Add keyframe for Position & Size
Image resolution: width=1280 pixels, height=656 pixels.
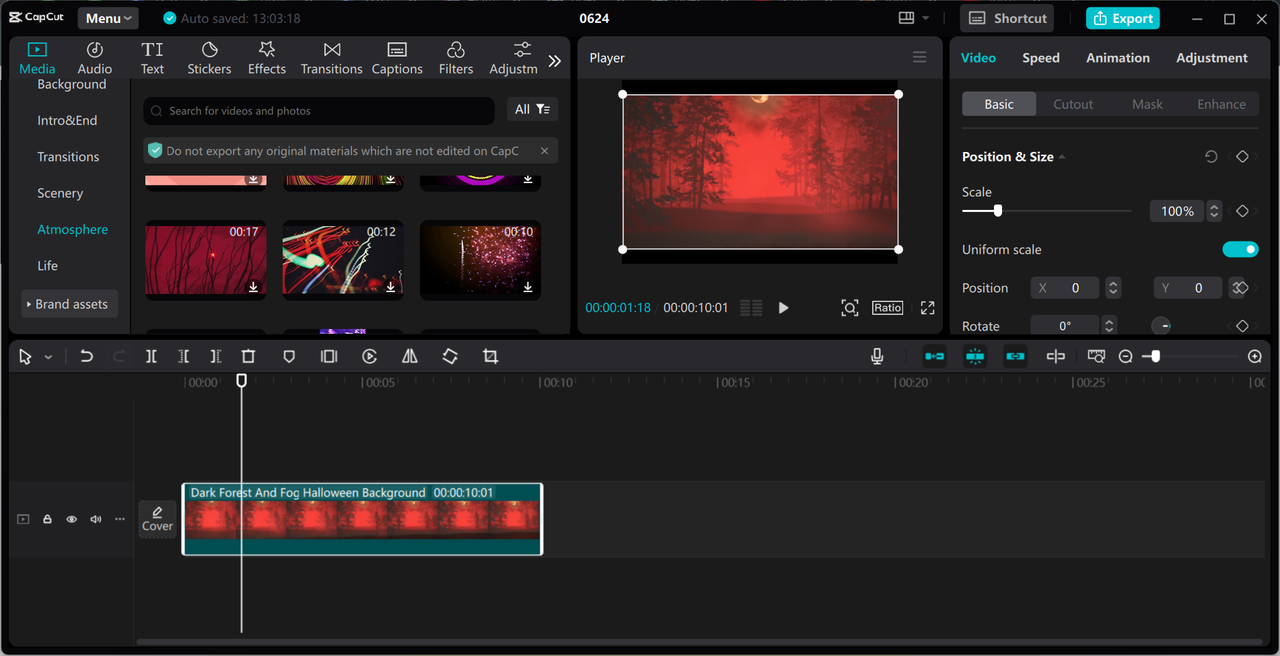click(x=1242, y=157)
